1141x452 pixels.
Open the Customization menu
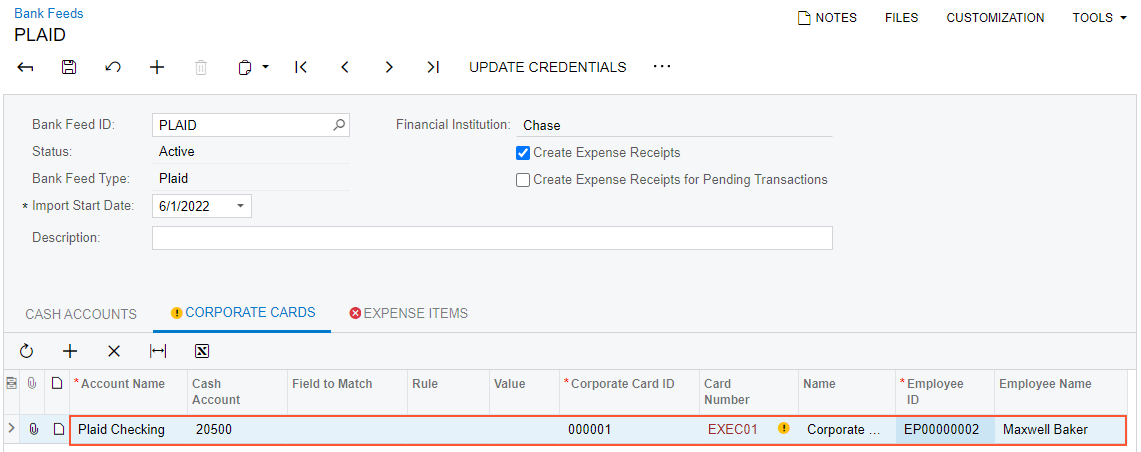(995, 18)
